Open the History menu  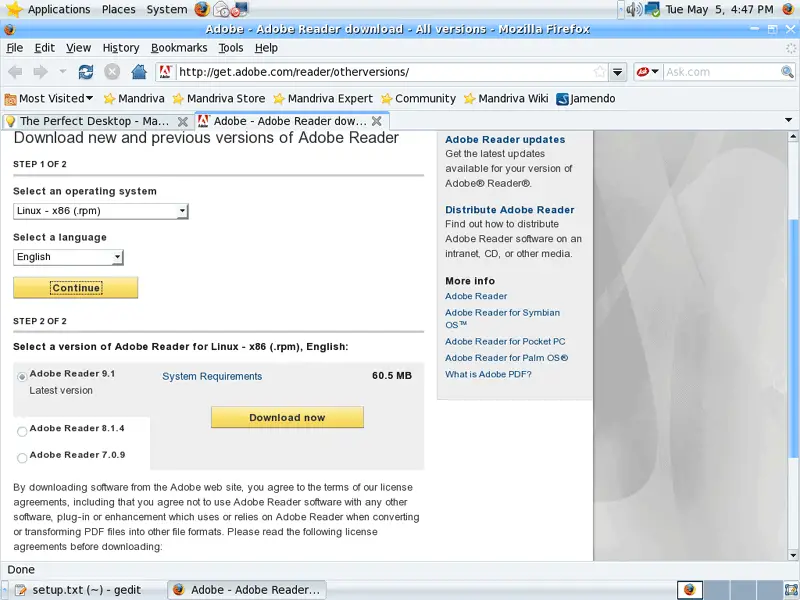click(121, 48)
